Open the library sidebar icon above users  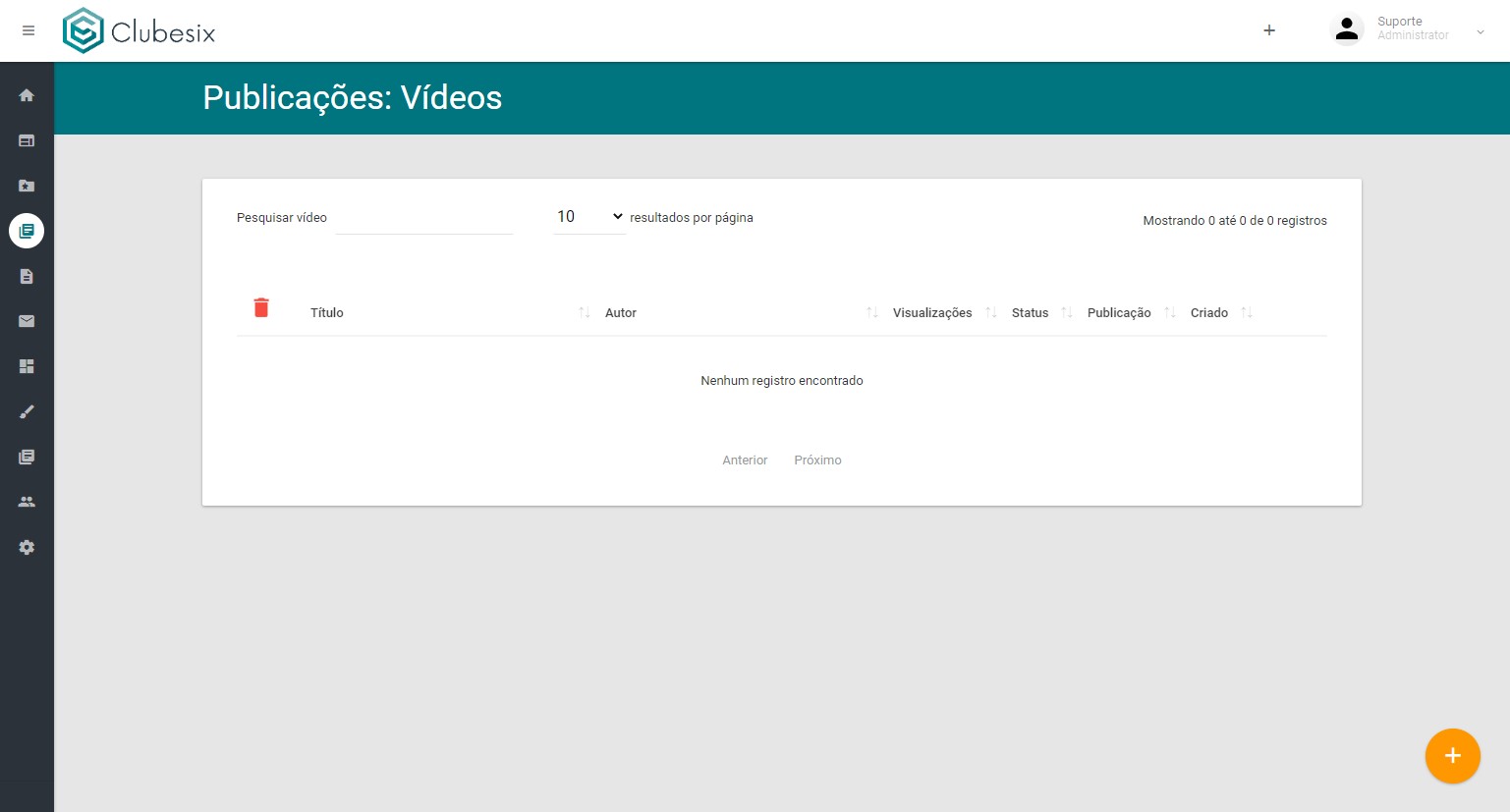pyautogui.click(x=27, y=457)
